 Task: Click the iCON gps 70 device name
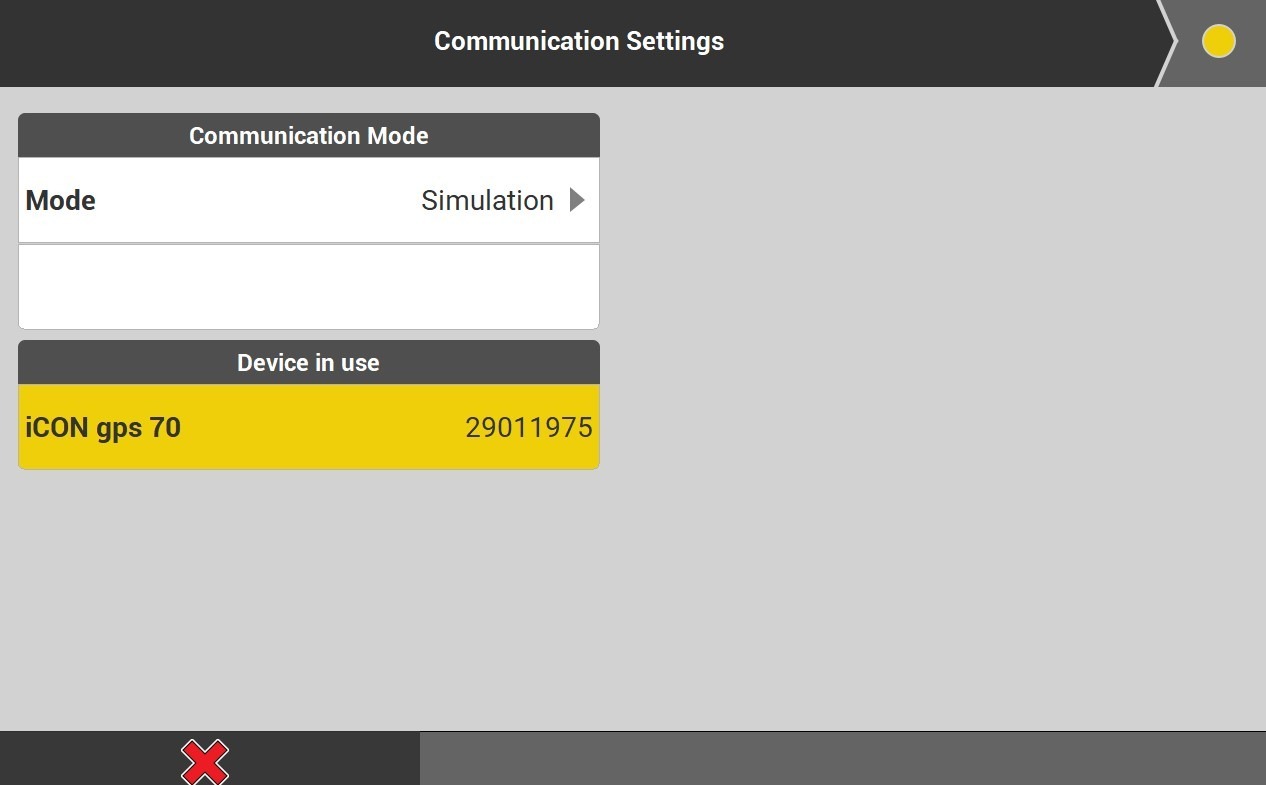coord(103,428)
